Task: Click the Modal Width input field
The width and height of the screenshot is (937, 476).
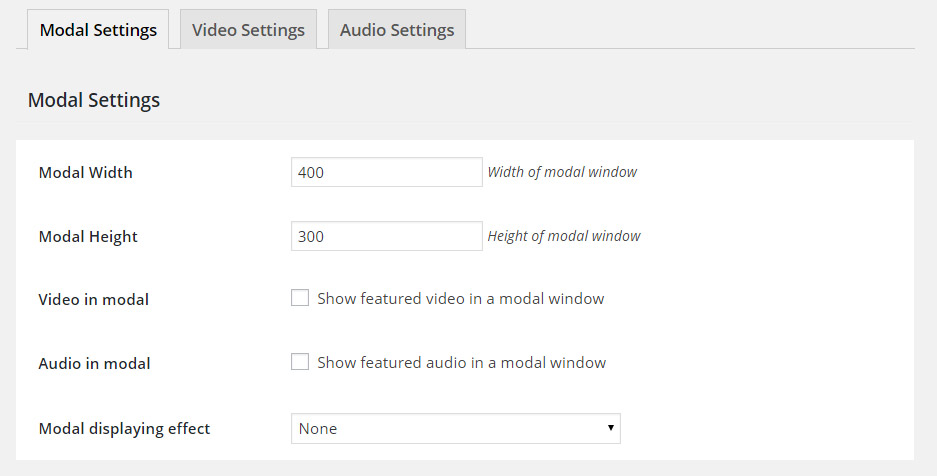Action: tap(386, 172)
